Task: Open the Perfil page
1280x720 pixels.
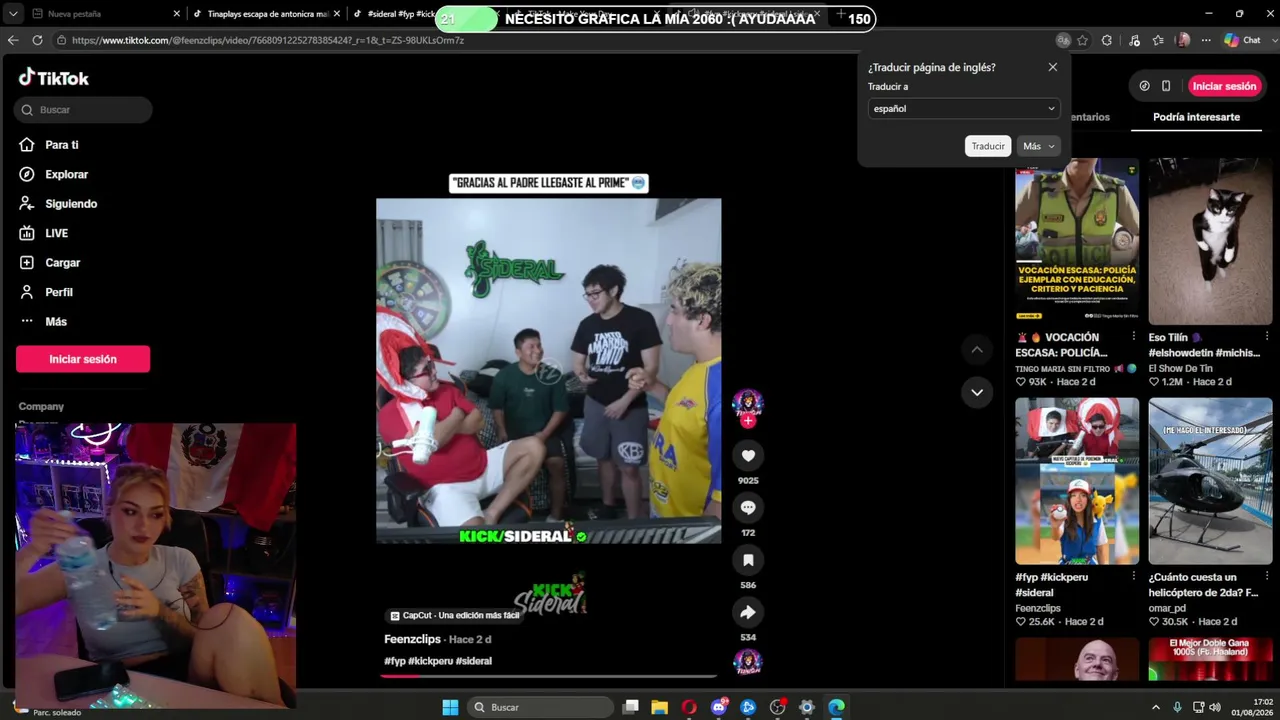Action: [59, 292]
